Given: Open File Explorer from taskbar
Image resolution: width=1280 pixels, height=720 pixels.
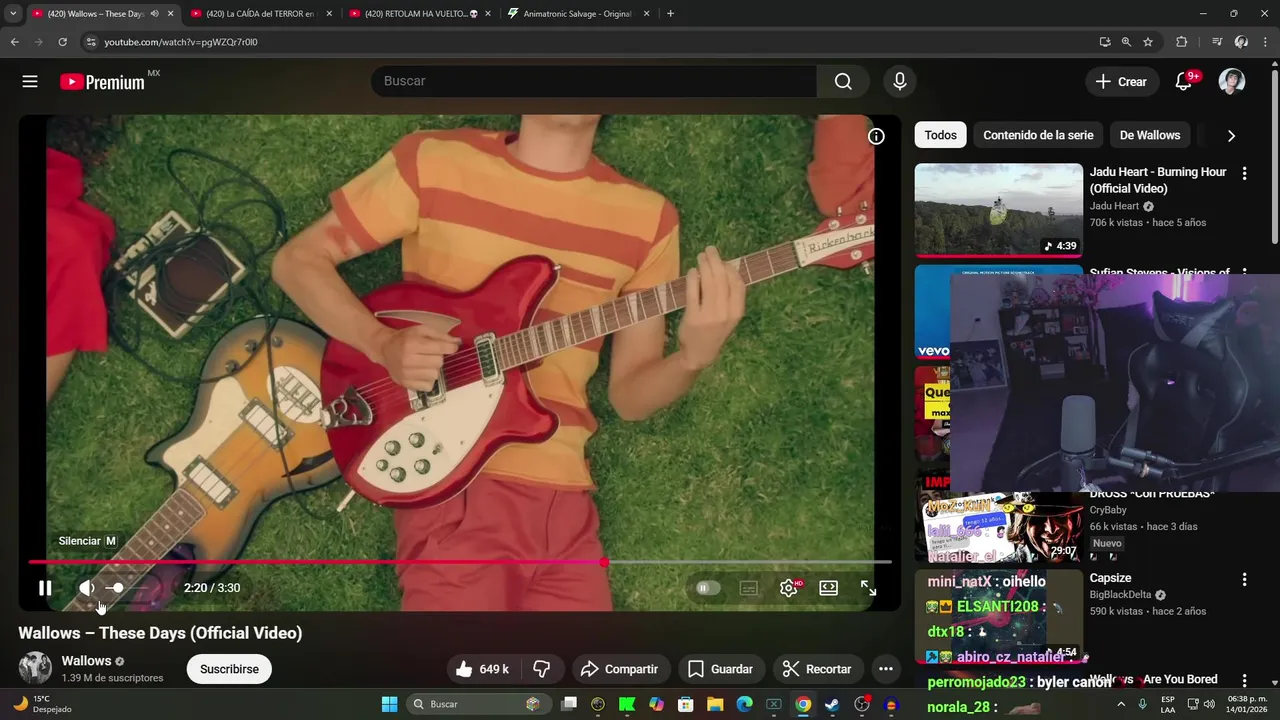Looking at the screenshot, I should pos(715,704).
